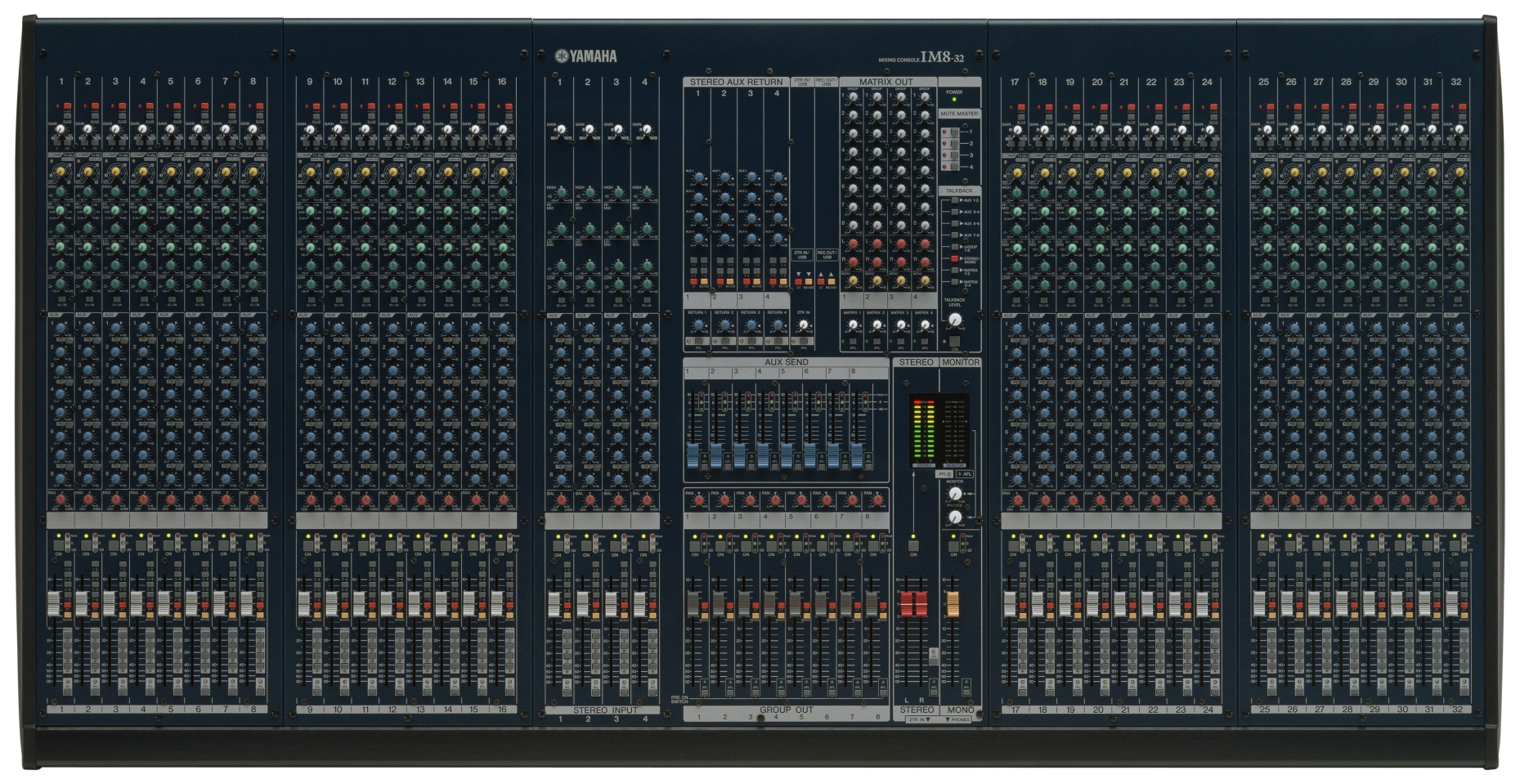
Task: Grab the orange MONO master fader
Action: coord(953,603)
